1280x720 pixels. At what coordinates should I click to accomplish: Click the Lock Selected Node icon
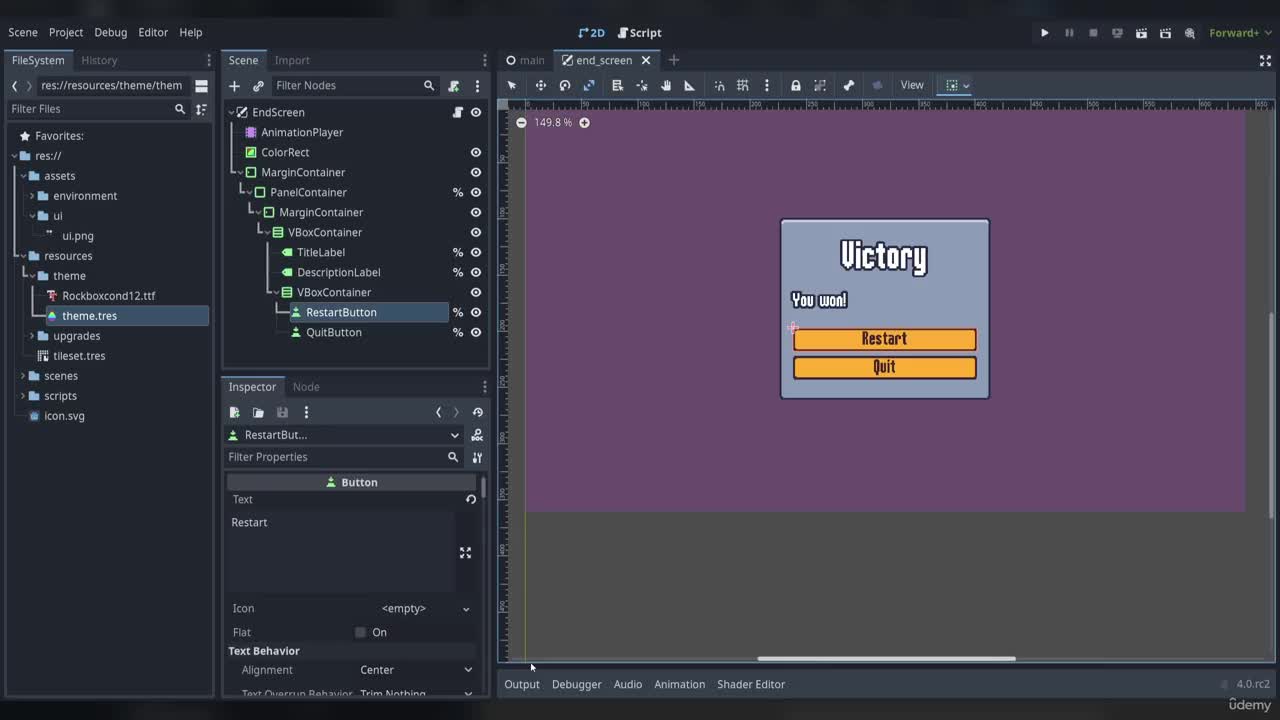point(795,85)
